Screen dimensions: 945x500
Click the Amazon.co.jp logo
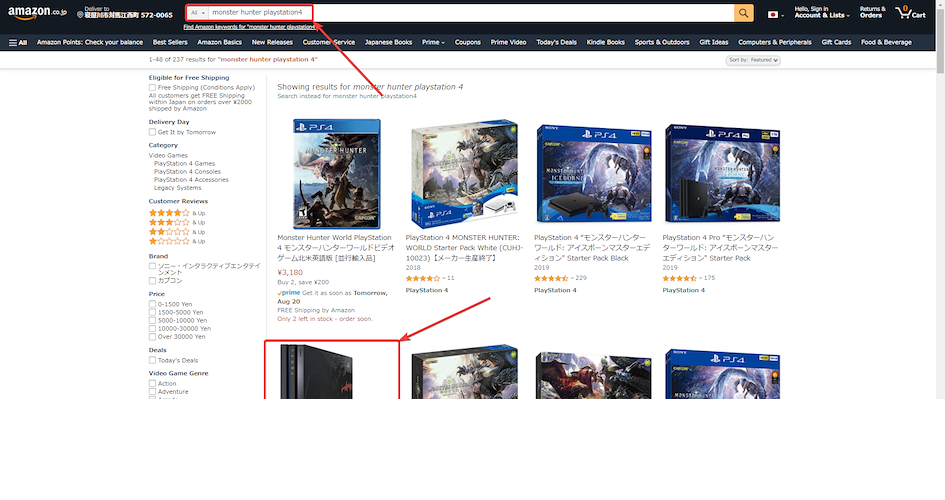pyautogui.click(x=37, y=13)
